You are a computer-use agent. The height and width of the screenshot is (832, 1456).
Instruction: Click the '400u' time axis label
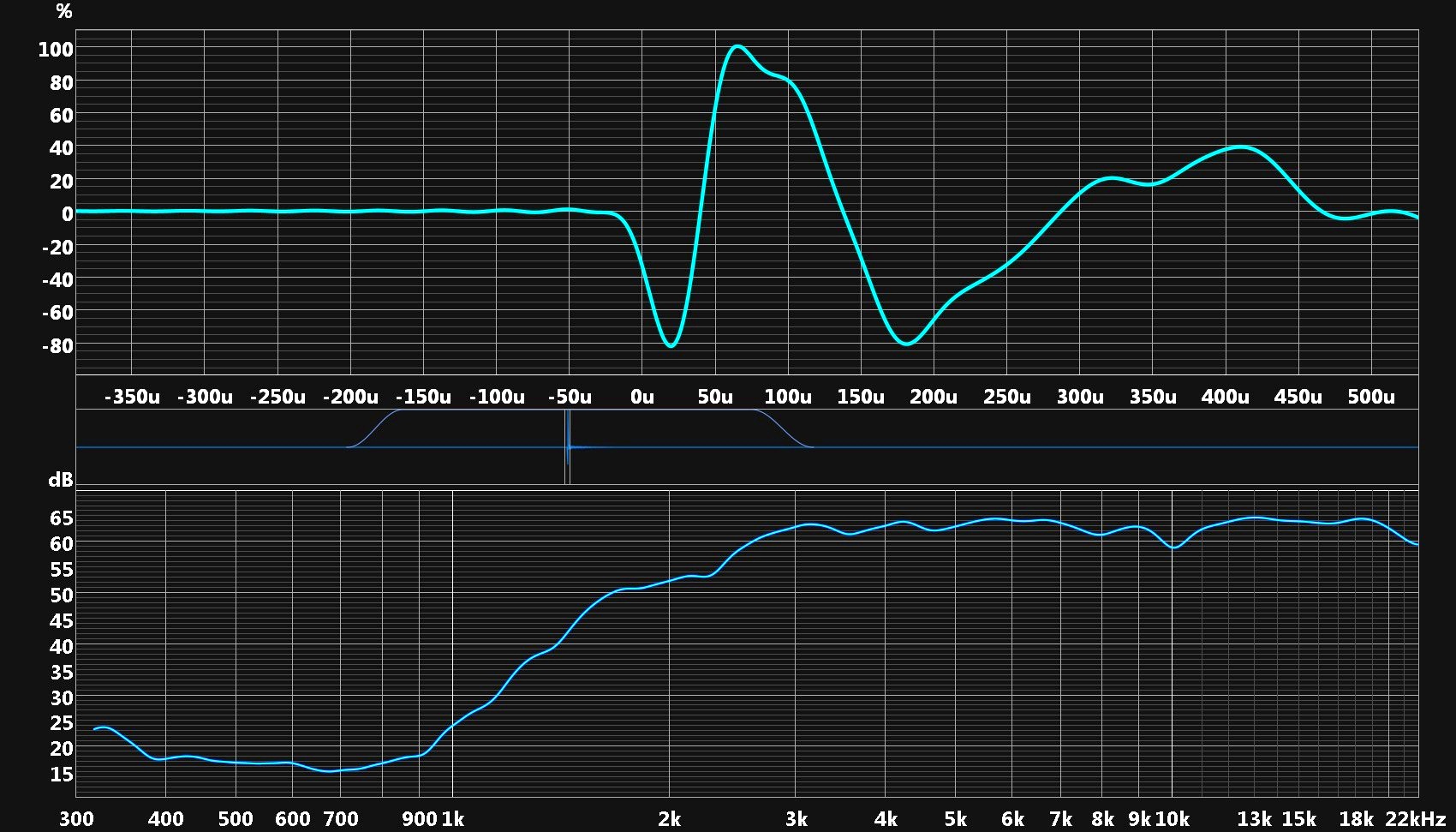tap(1226, 397)
